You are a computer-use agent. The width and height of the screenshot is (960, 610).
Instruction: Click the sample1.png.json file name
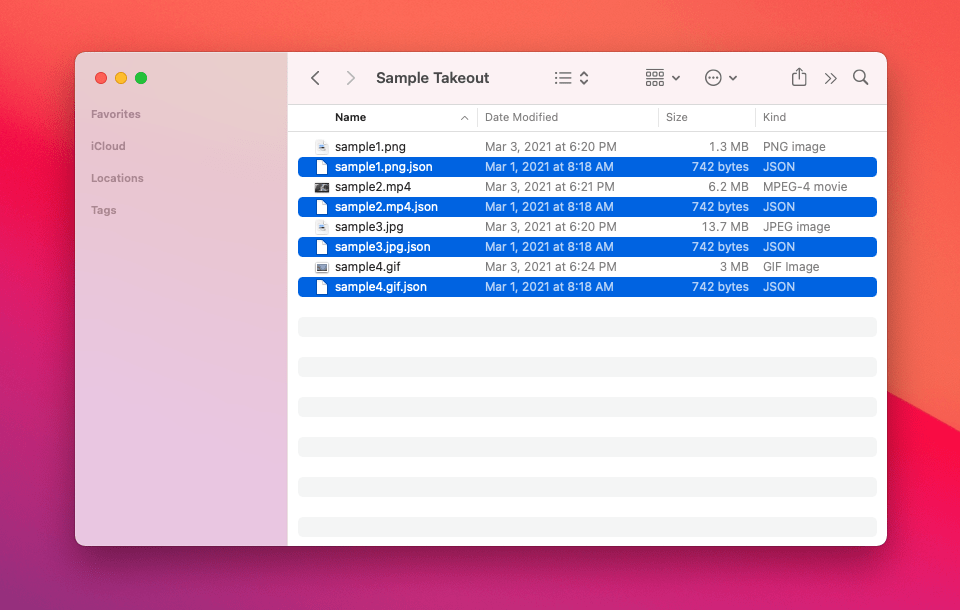click(x=383, y=167)
